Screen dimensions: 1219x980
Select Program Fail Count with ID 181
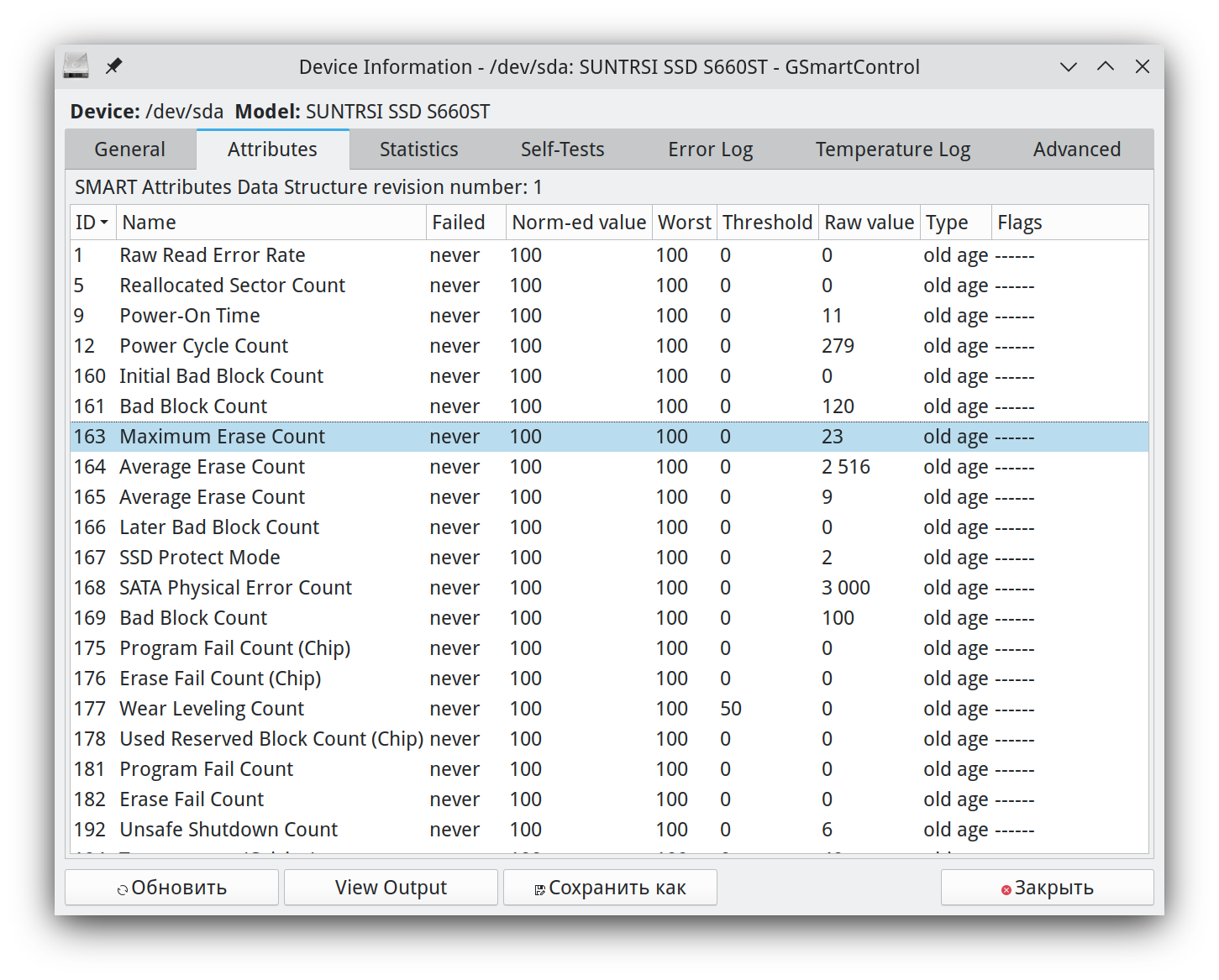[x=609, y=769]
